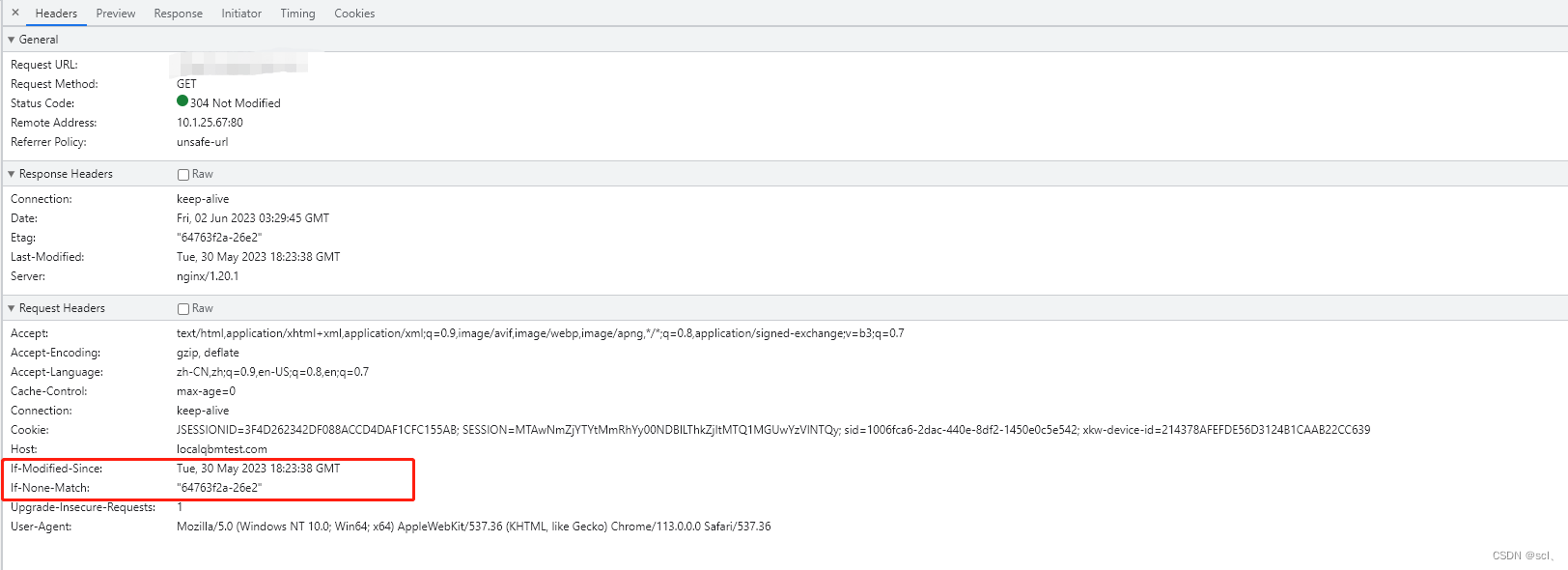
Task: Select the Accept-Encoding value gzip, deflate
Action: [208, 353]
